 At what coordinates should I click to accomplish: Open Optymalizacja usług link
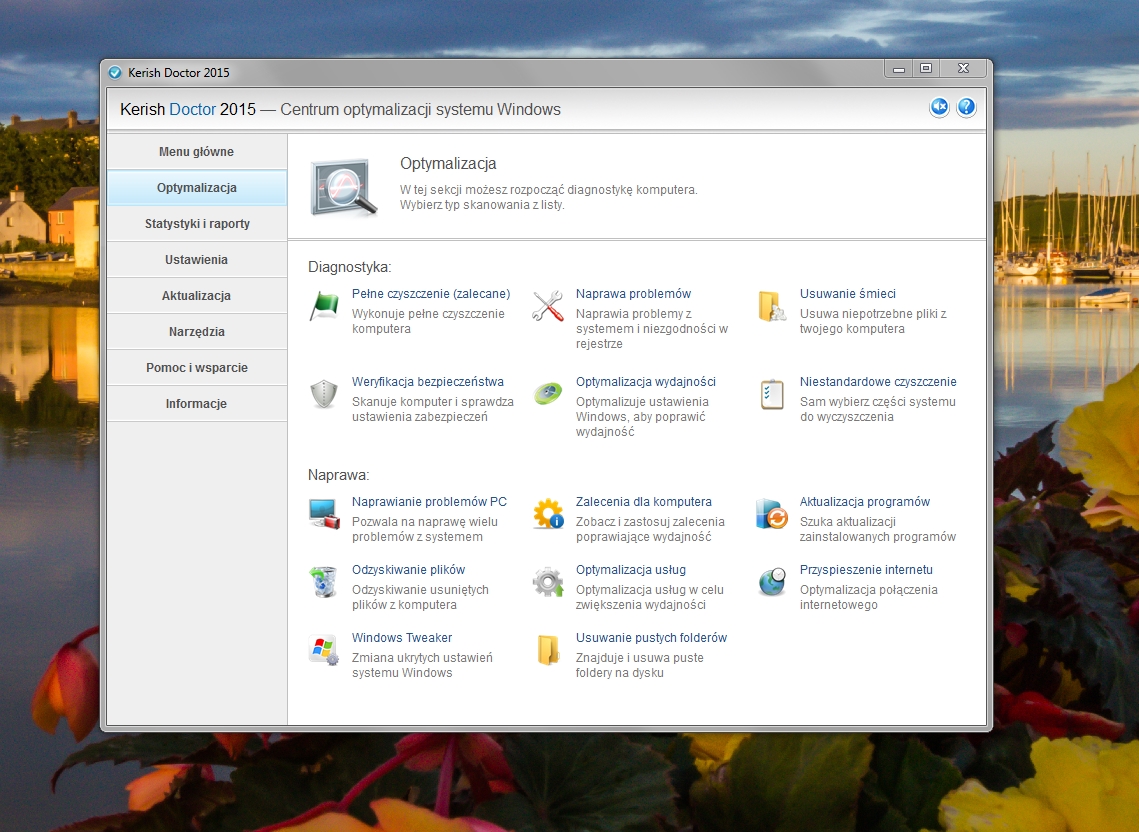(x=631, y=570)
